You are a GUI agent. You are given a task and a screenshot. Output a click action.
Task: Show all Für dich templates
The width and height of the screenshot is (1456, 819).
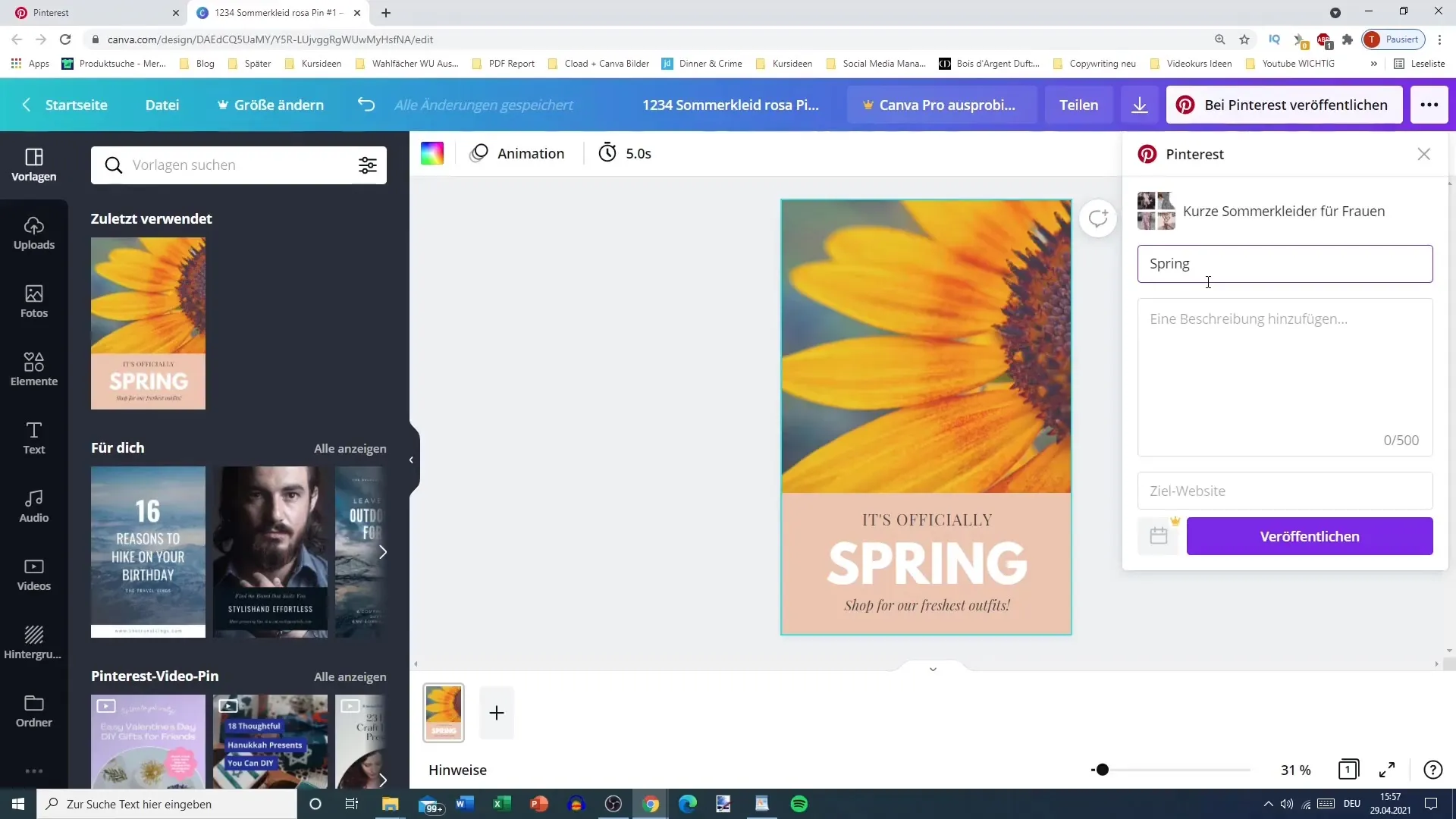click(350, 448)
